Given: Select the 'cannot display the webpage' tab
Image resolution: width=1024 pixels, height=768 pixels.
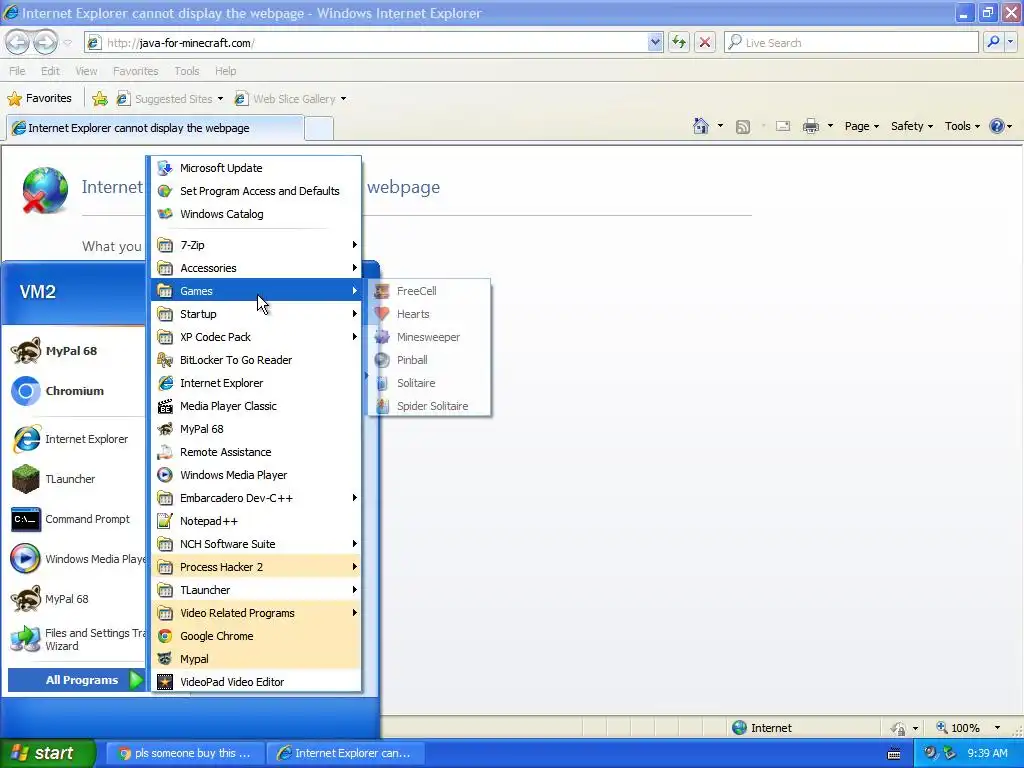Looking at the screenshot, I should (x=155, y=128).
